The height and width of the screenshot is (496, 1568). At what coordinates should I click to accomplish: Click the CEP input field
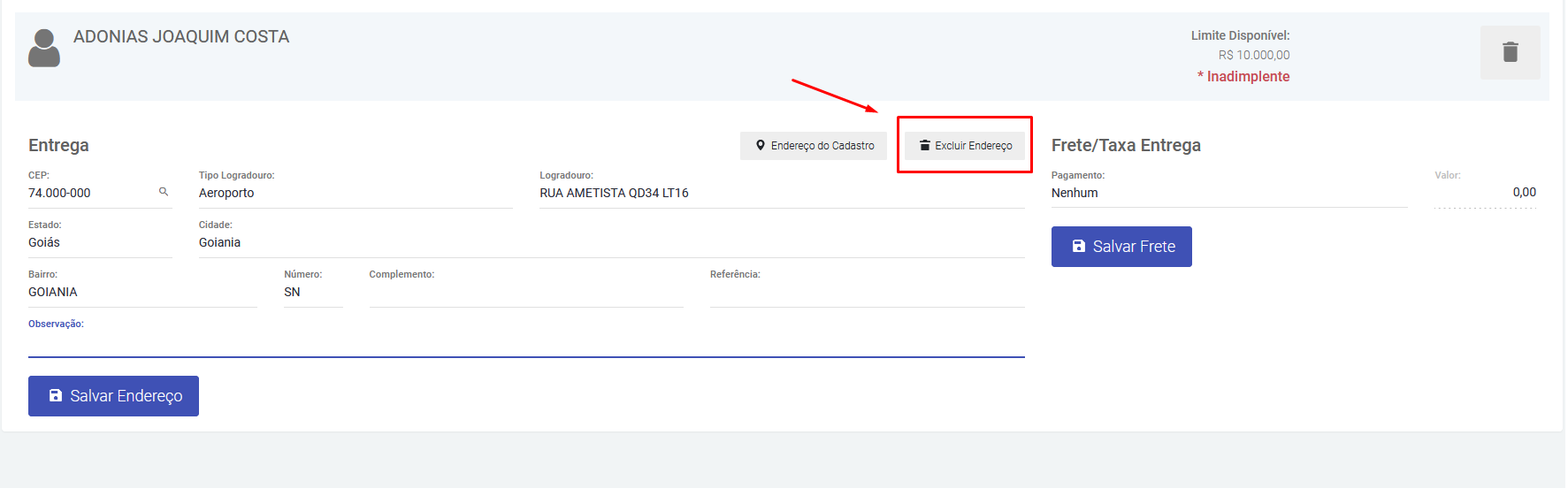[88, 194]
